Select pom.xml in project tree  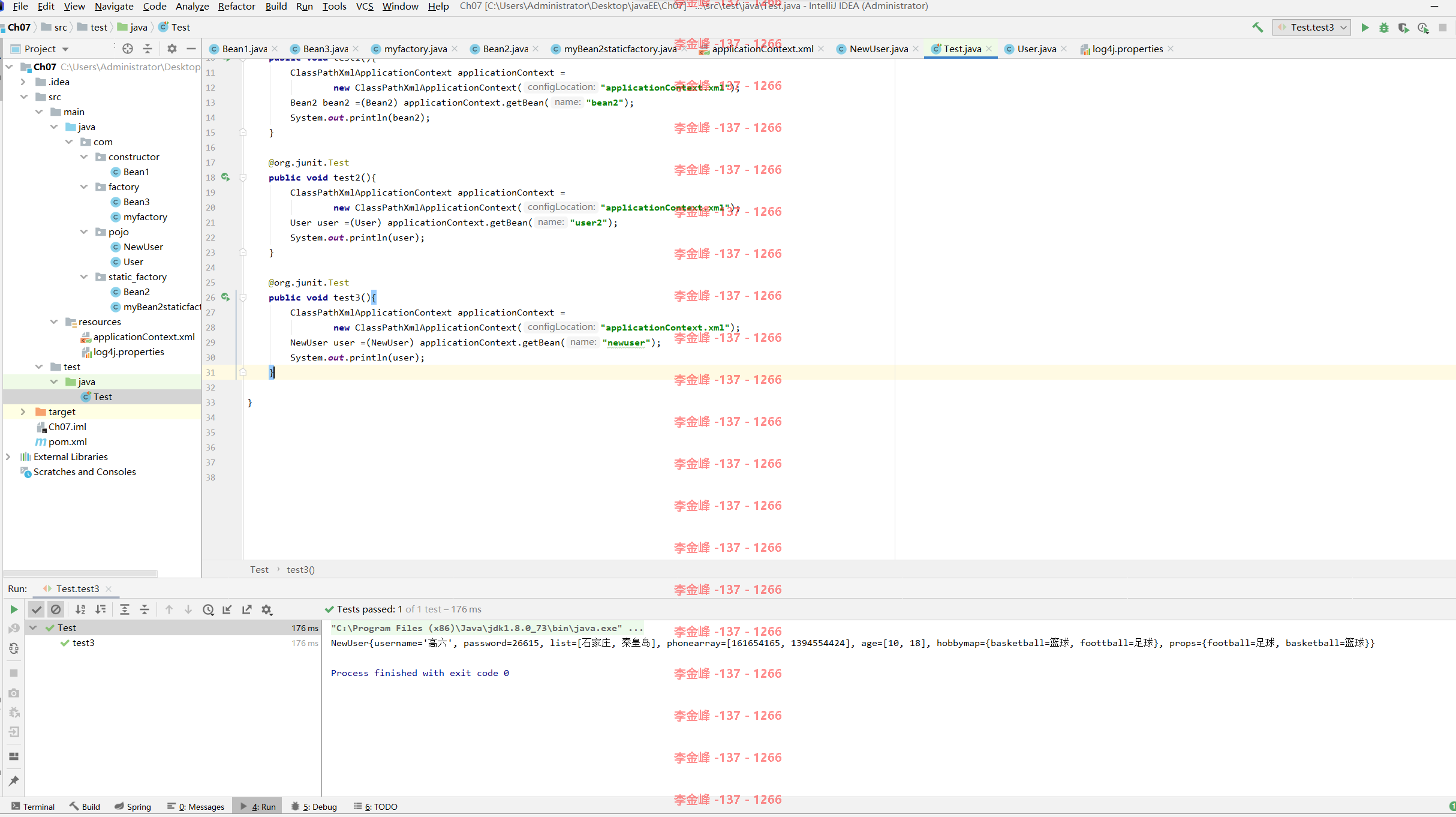coord(67,441)
